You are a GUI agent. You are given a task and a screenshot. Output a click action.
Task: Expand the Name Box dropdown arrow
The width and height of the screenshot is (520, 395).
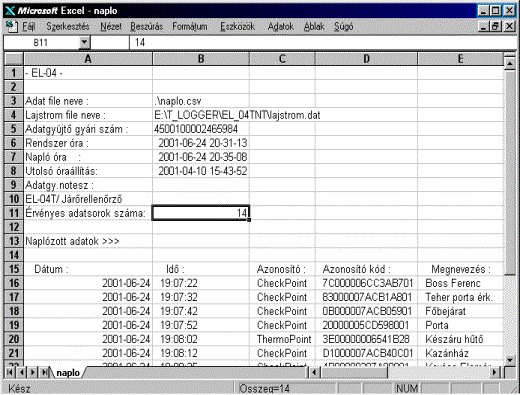pyautogui.click(x=84, y=42)
